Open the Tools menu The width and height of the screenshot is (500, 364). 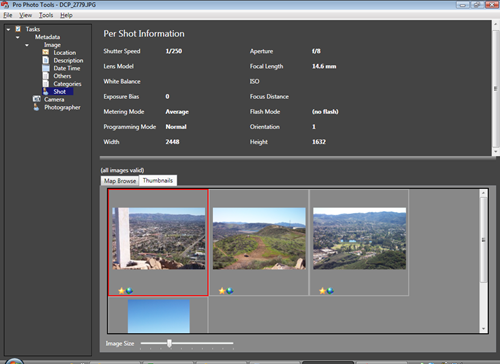(46, 15)
